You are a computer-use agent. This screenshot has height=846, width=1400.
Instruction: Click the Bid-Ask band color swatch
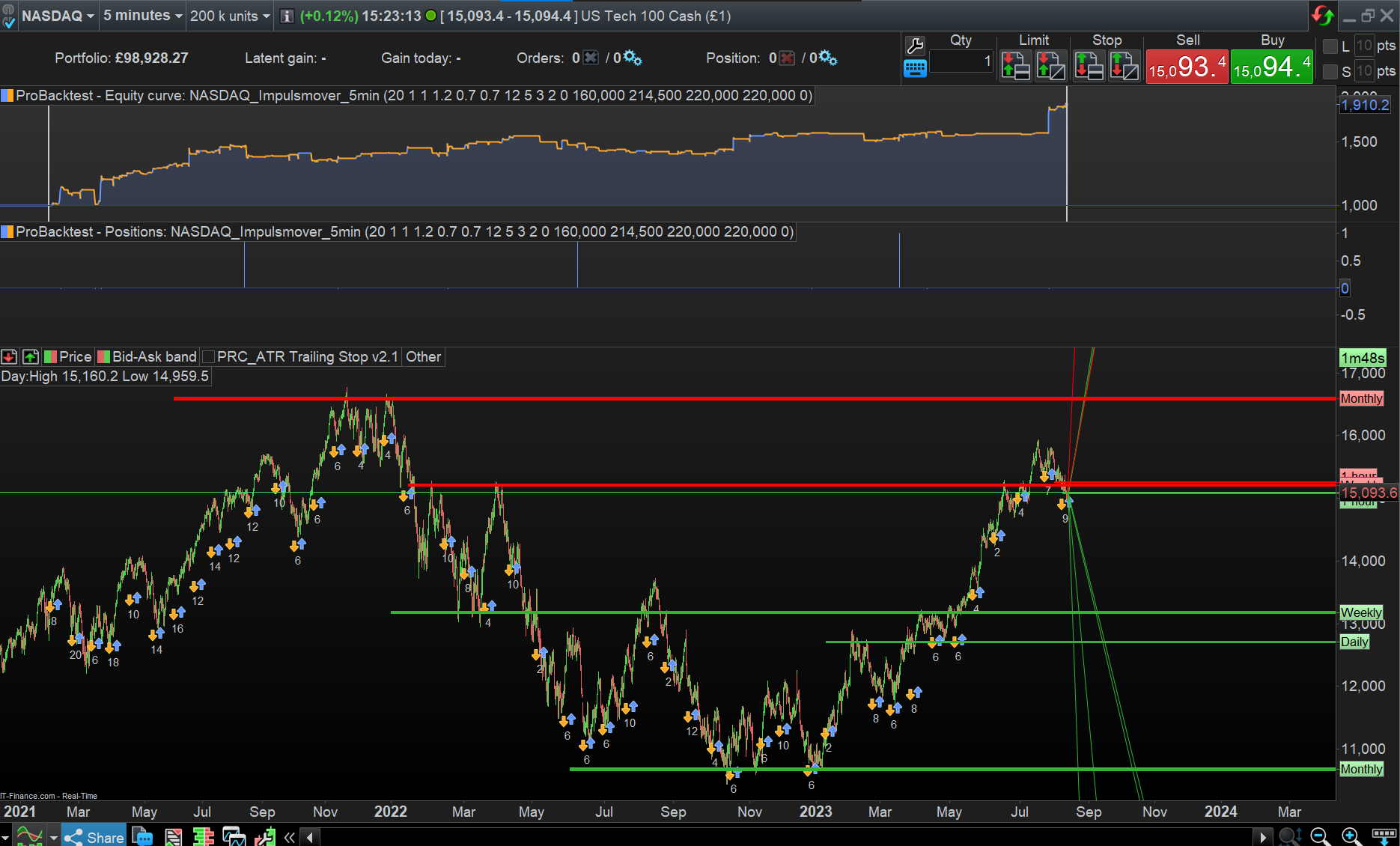[104, 357]
